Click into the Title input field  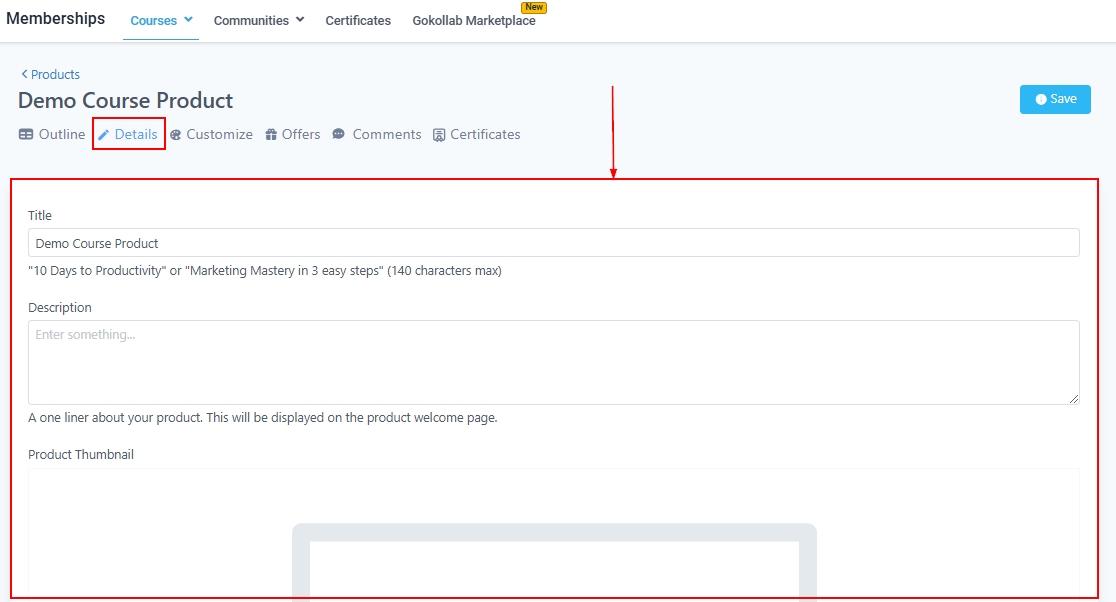[554, 243]
